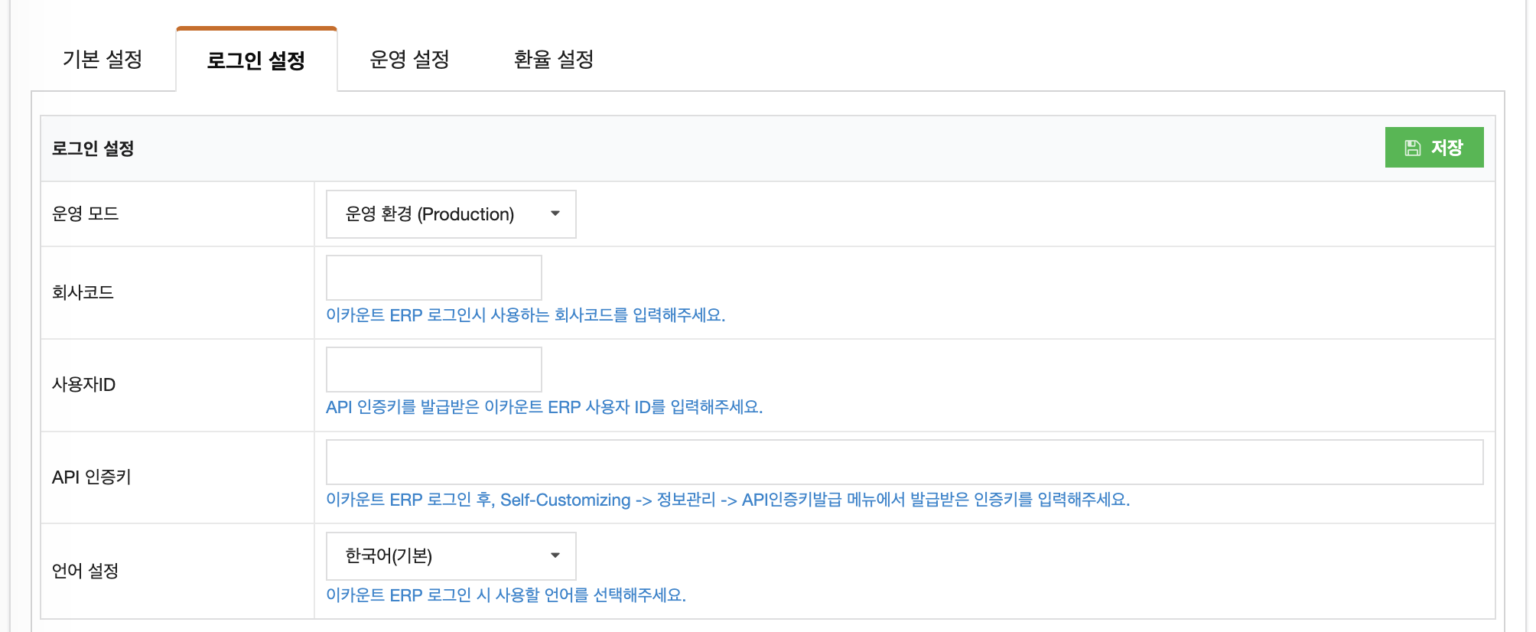
Task: Switch to the 기본 설정 tab
Action: [103, 59]
